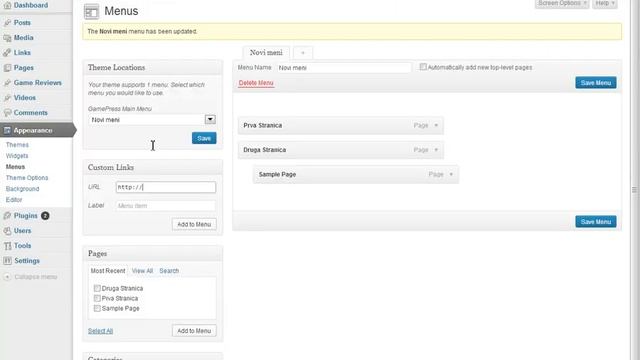Click the upper Save Menu button

tap(596, 83)
